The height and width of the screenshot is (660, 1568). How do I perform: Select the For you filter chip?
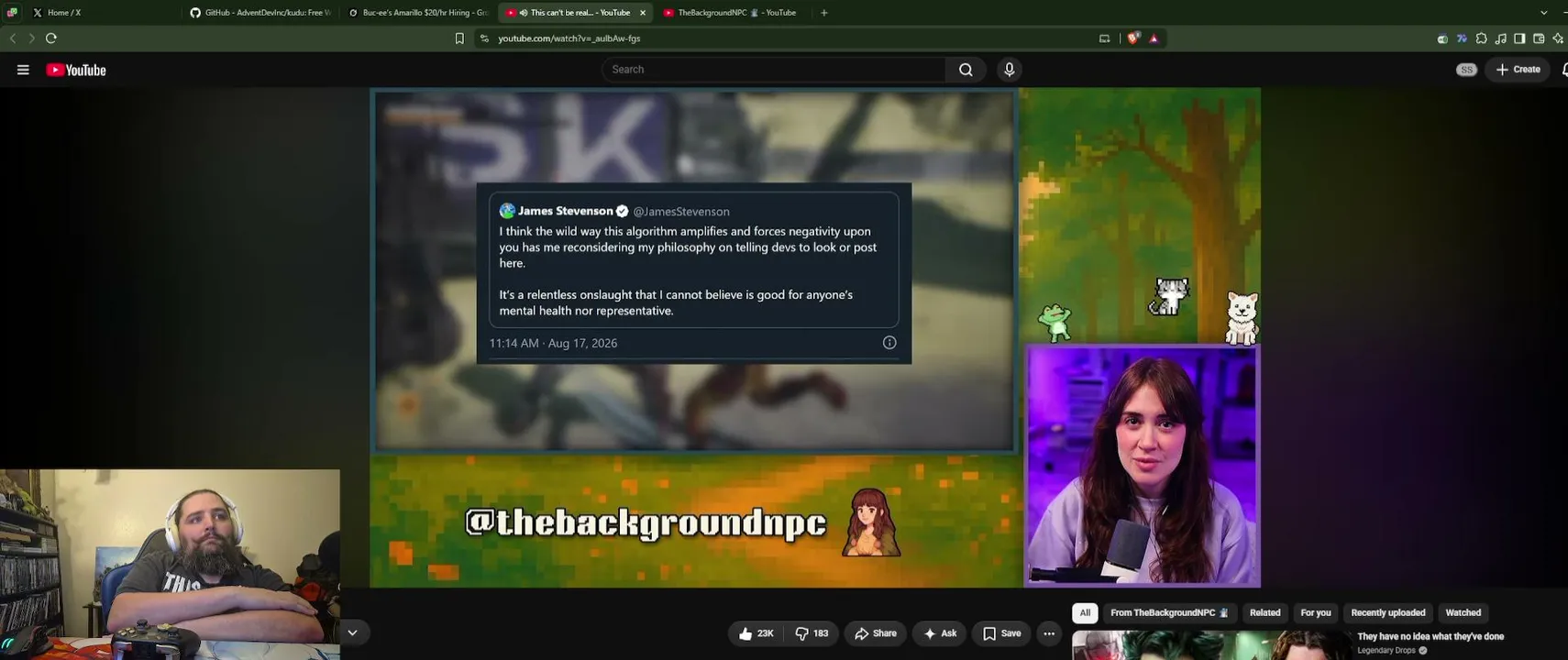[x=1315, y=612]
